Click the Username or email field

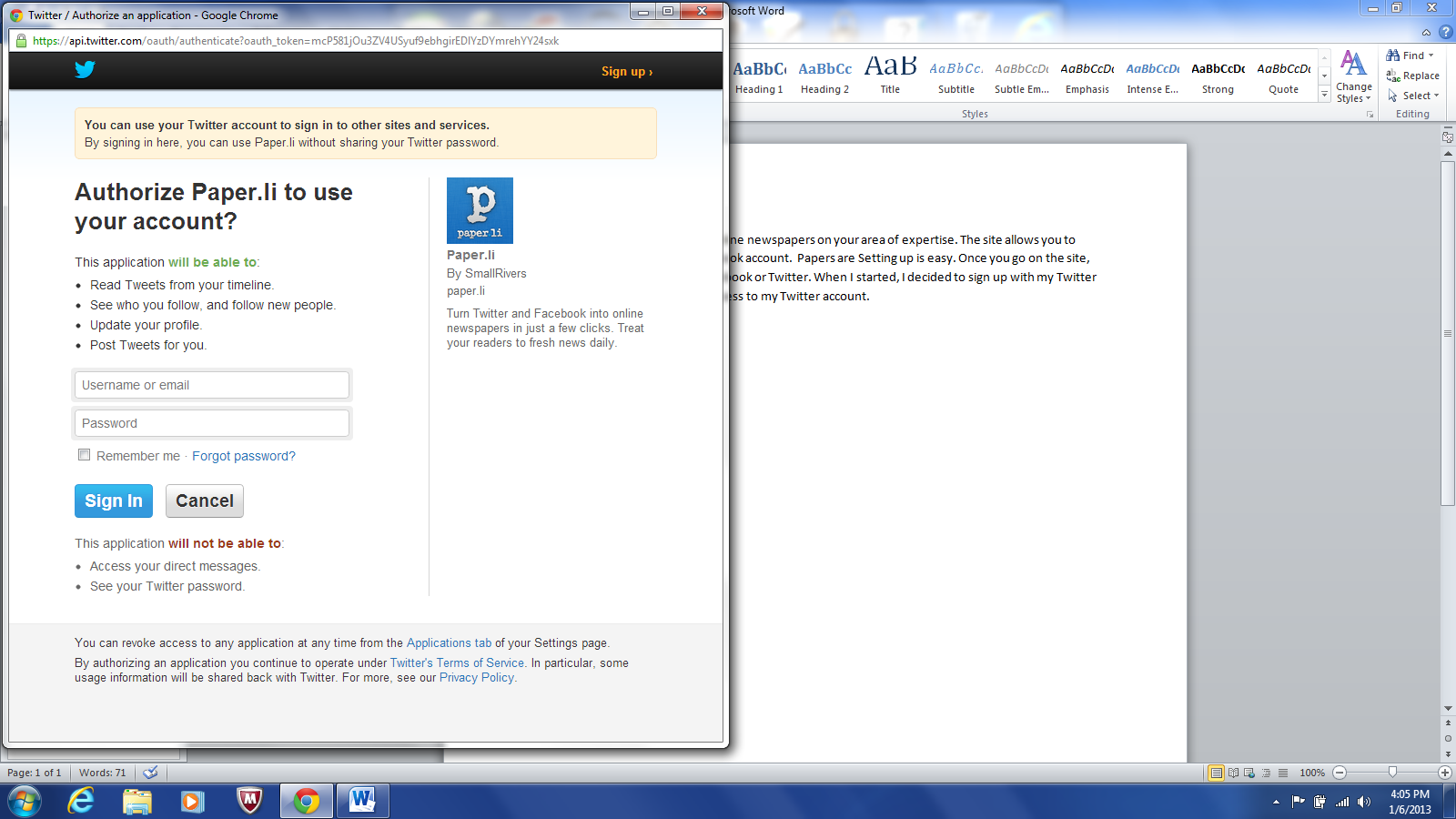[212, 385]
